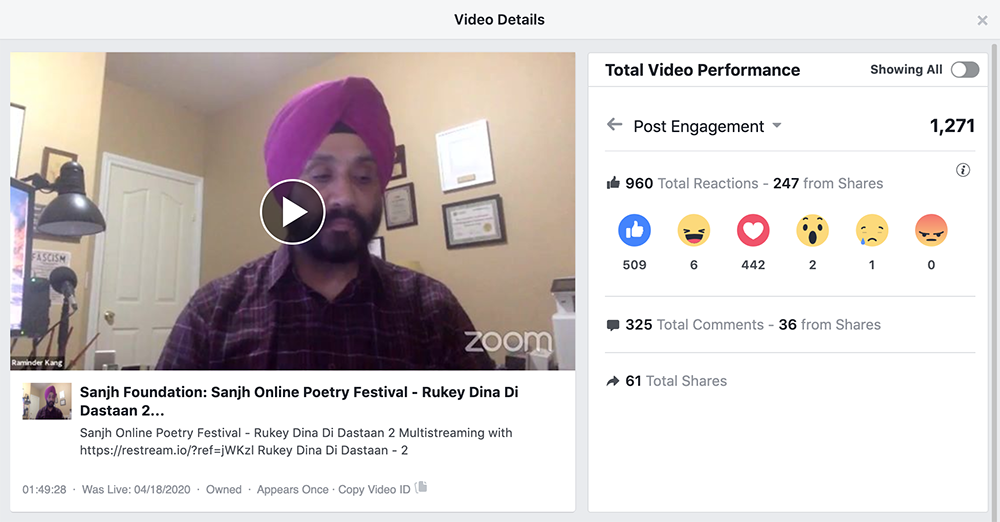Click the copy icon beside Copy Video ID
This screenshot has width=1000, height=522.
[x=421, y=487]
